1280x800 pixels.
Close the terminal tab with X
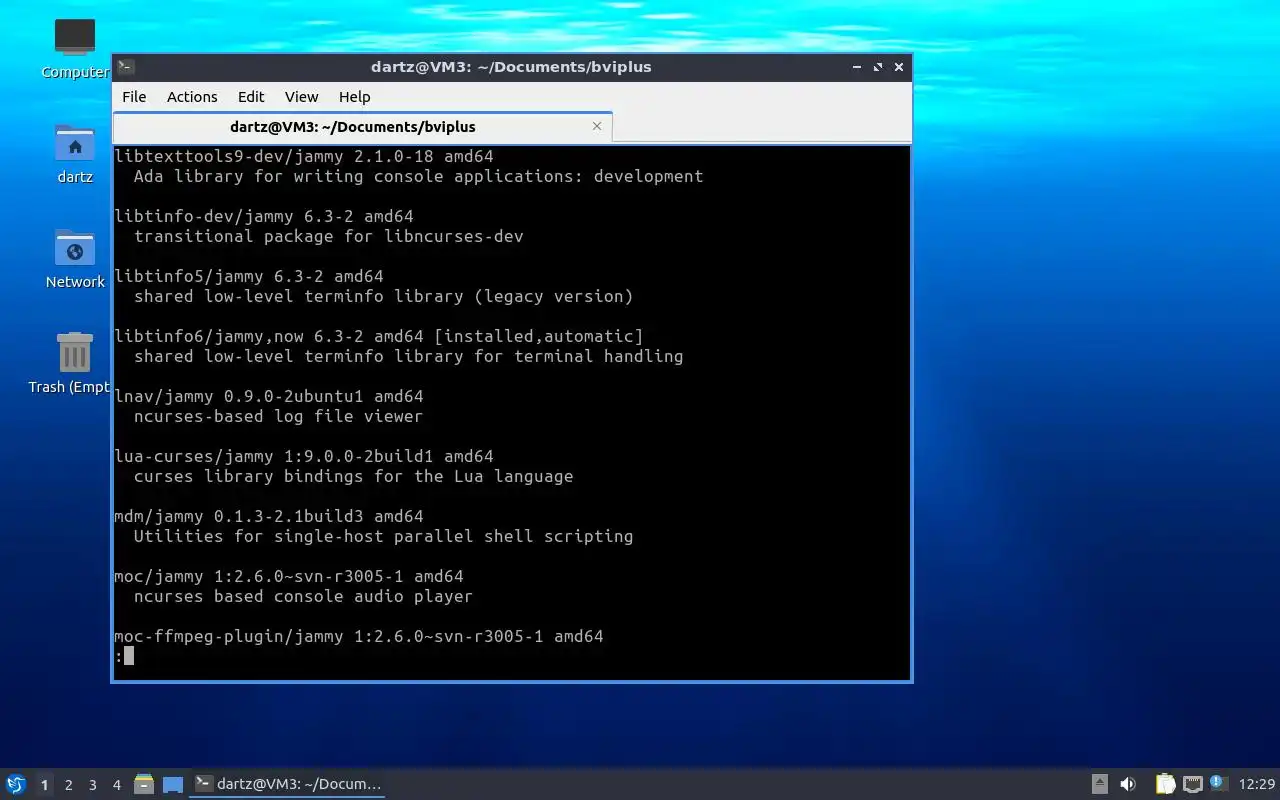(597, 126)
